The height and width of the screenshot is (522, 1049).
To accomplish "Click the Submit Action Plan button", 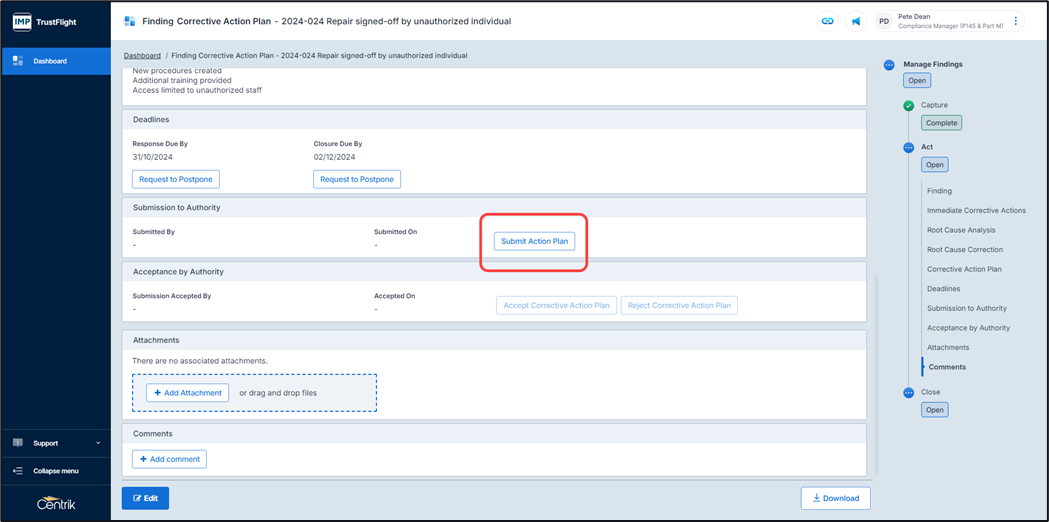I will tap(534, 241).
